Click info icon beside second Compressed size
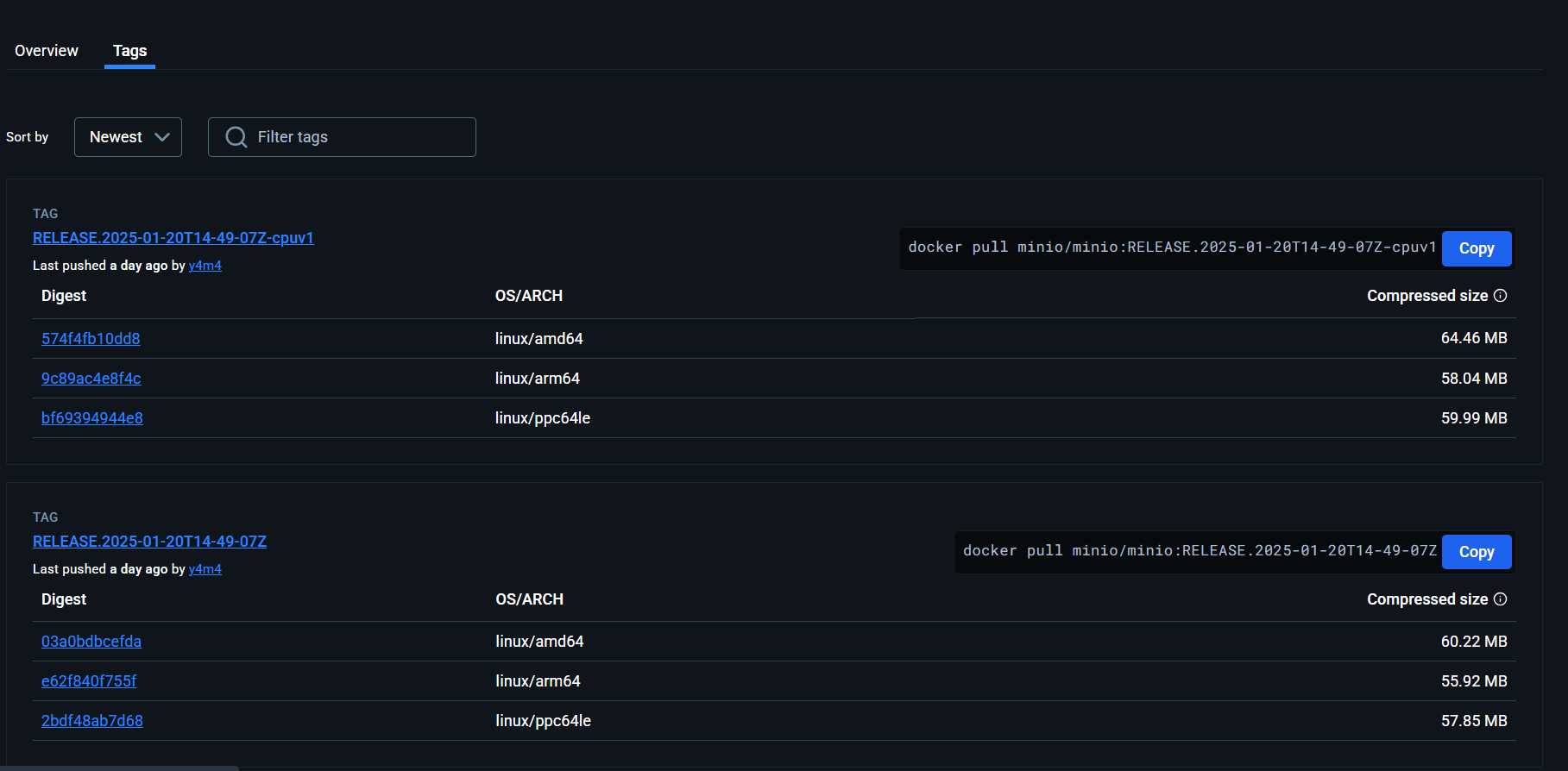The image size is (1568, 771). tap(1501, 599)
